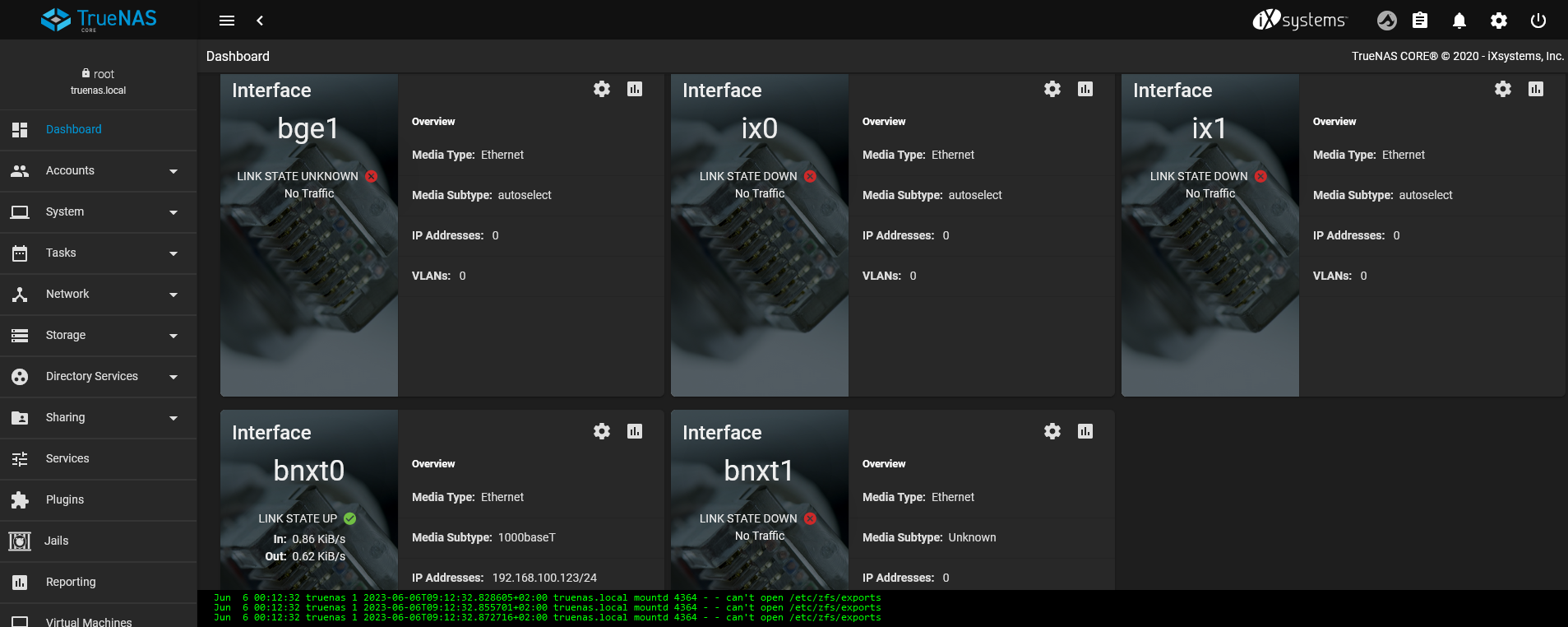Expand the Accounts menu arrow
The height and width of the screenshot is (627, 1568).
173,171
